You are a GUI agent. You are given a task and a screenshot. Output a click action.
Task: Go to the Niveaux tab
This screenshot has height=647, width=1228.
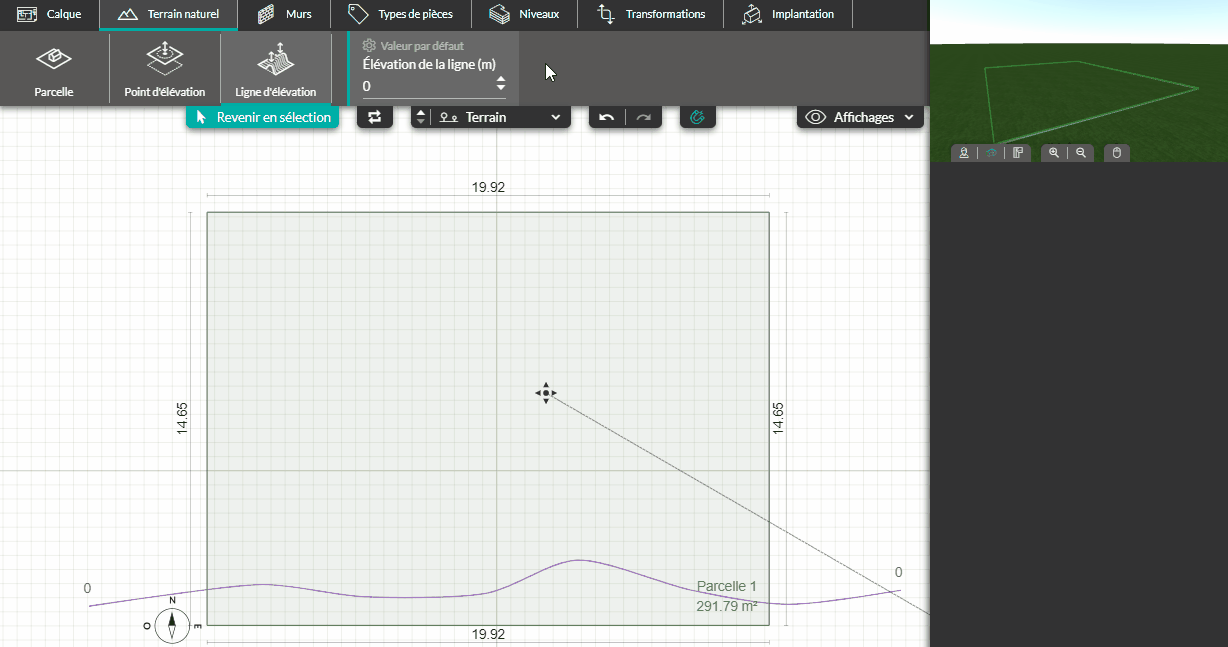coord(524,14)
